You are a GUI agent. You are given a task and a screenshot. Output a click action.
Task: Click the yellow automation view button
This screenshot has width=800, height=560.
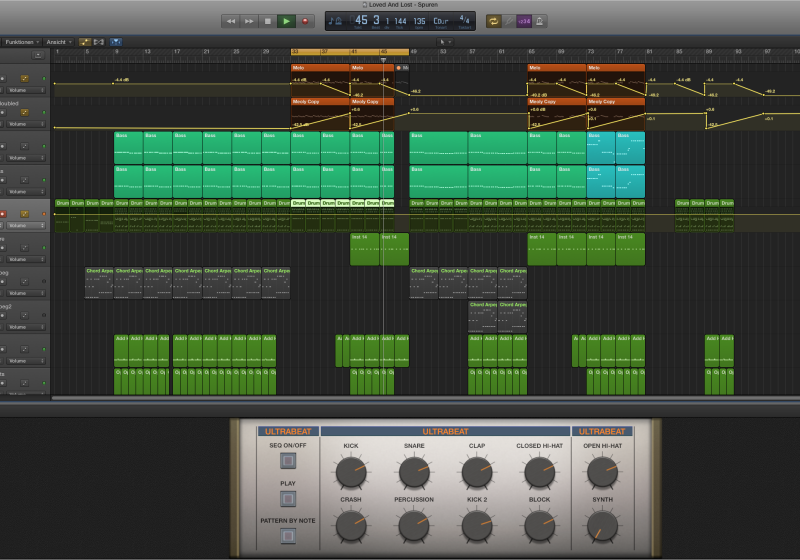[85, 42]
